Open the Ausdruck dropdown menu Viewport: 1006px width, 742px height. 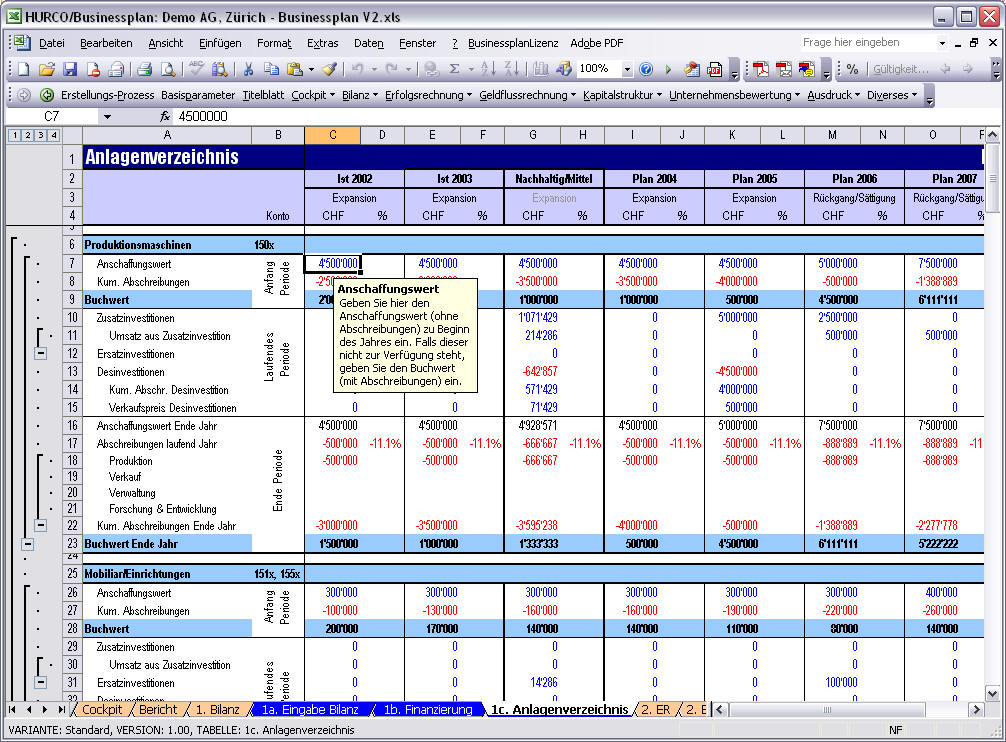pos(833,95)
